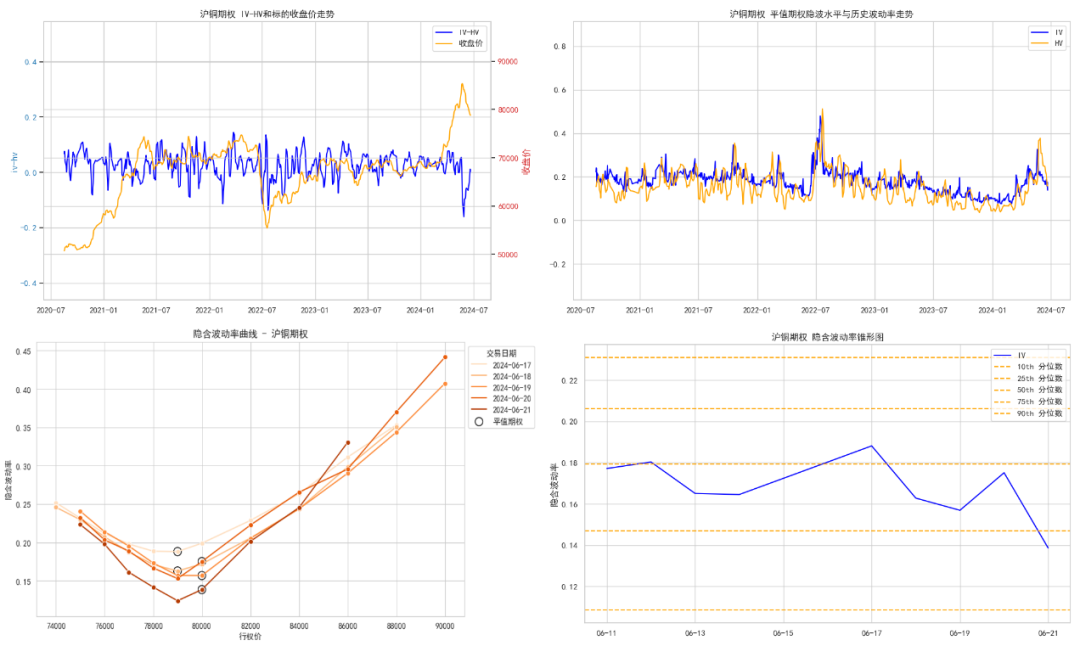Click the '2022-07' date tick in IV-HV chart

(262, 311)
